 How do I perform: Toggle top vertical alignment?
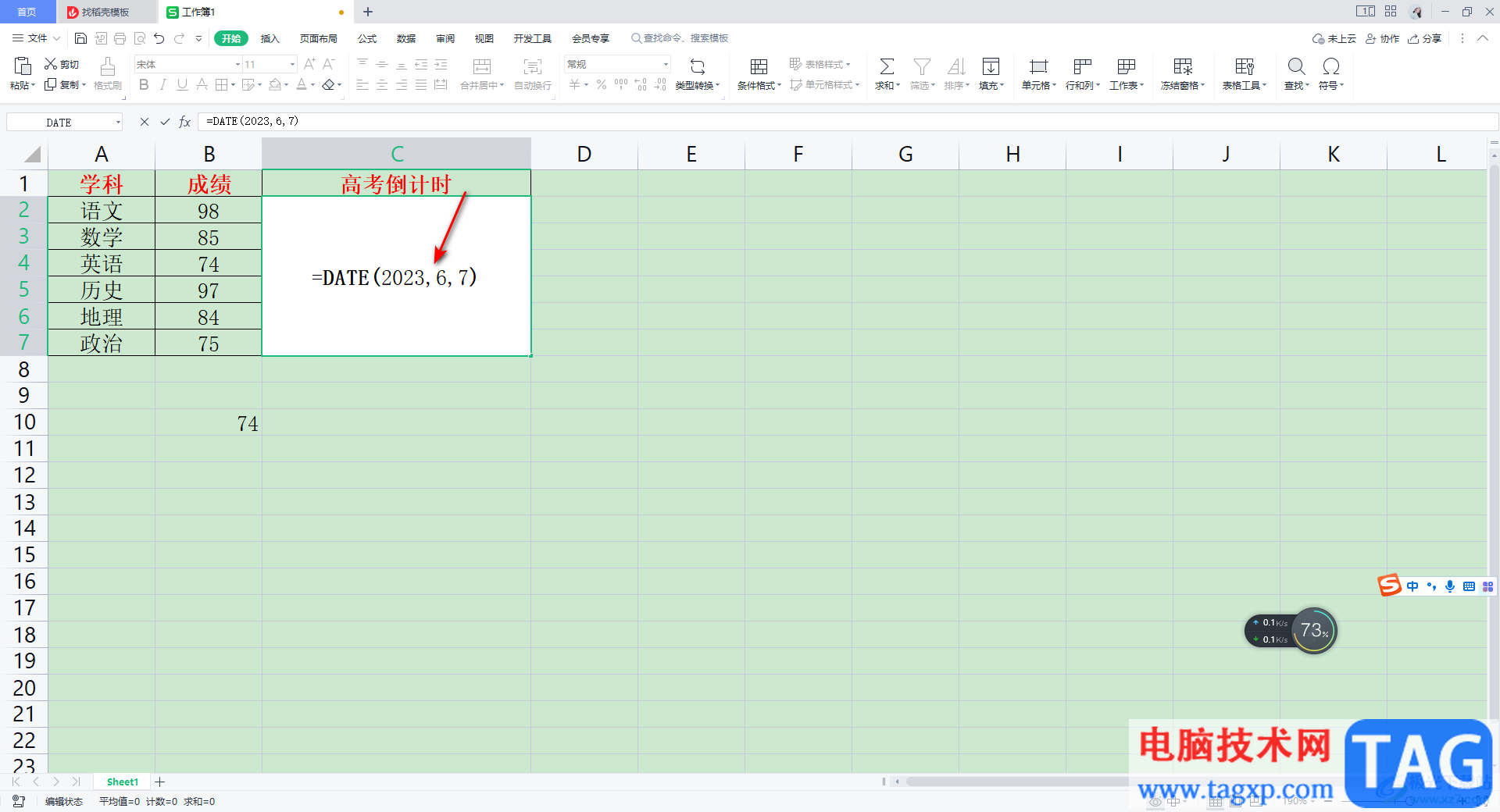click(x=362, y=64)
